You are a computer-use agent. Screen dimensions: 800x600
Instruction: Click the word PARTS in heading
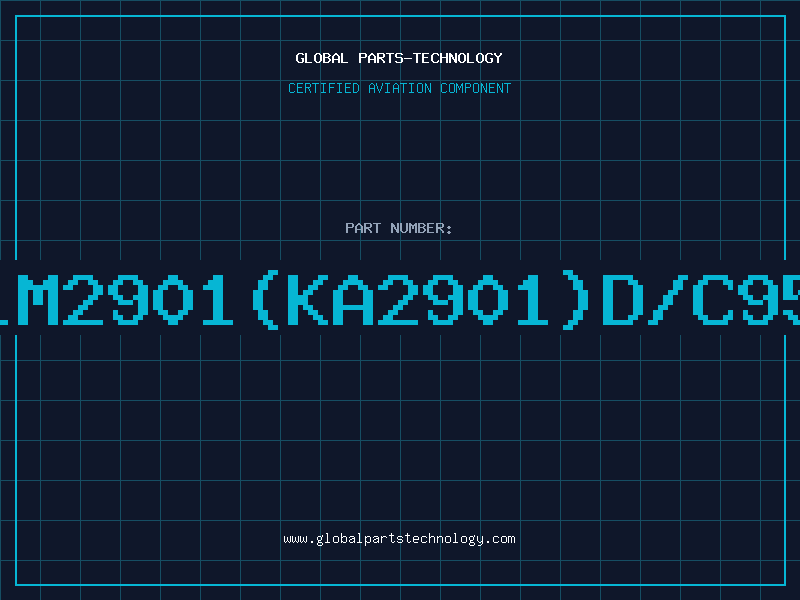pyautogui.click(x=380, y=58)
